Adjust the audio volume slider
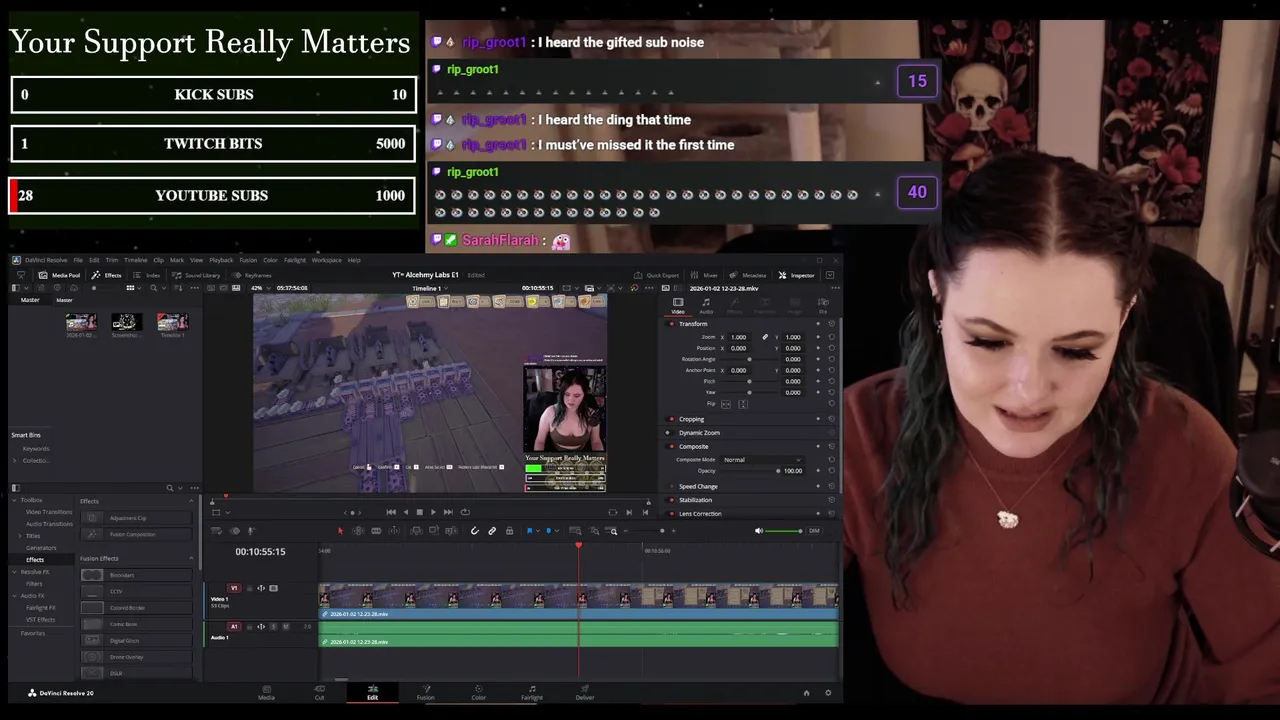Viewport: 1280px width, 720px height. (x=783, y=531)
